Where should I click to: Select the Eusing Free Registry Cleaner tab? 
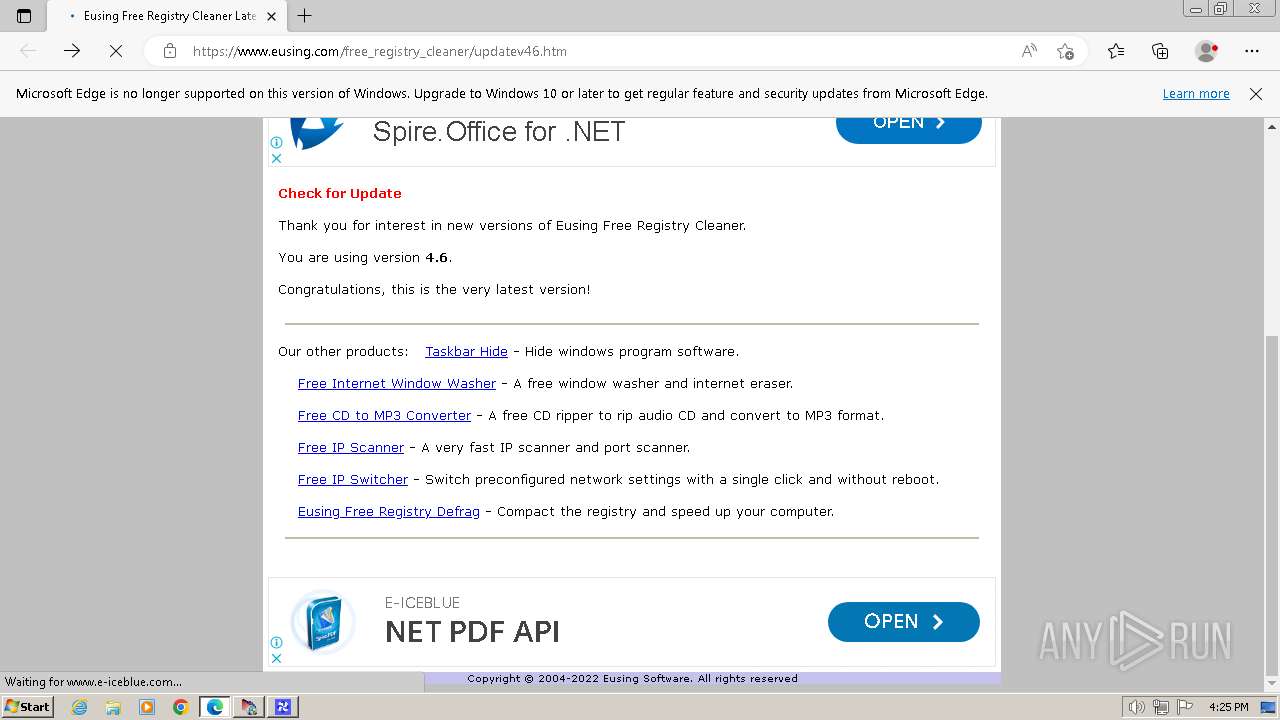coord(167,16)
